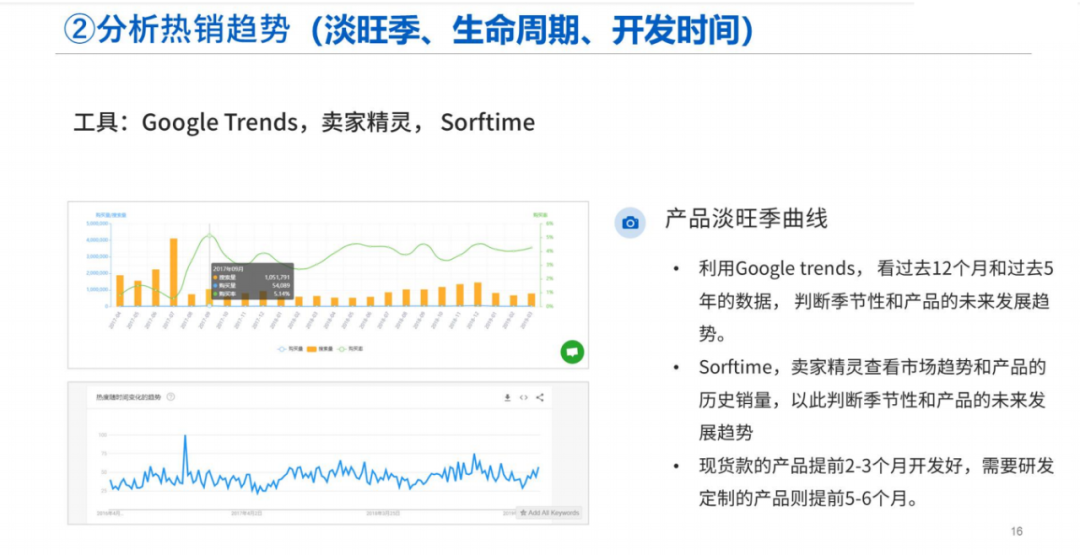Click the 购买率 right axis title
This screenshot has width=1080, height=555.
click(x=540, y=215)
